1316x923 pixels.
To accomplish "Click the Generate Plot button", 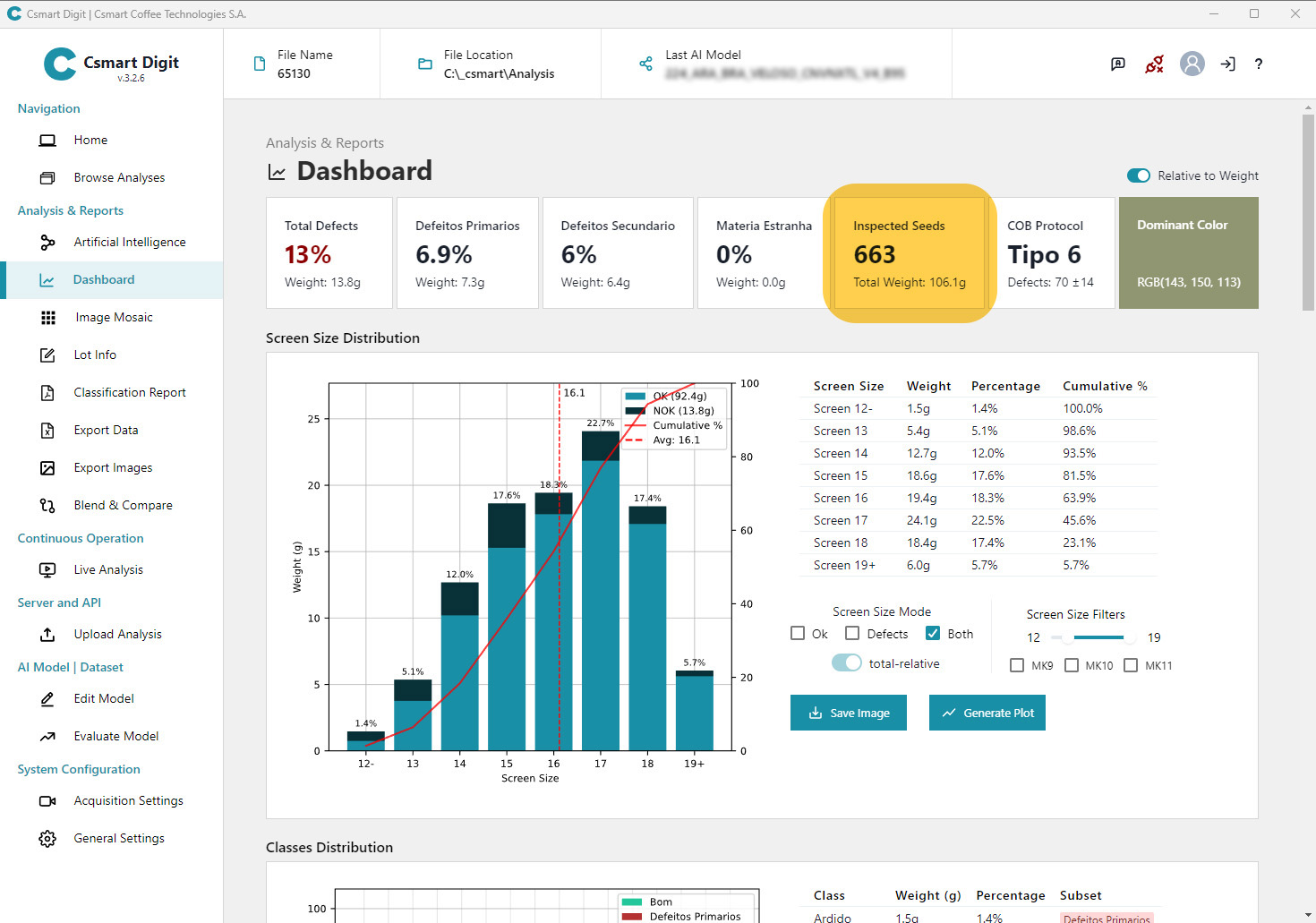I will coord(987,713).
